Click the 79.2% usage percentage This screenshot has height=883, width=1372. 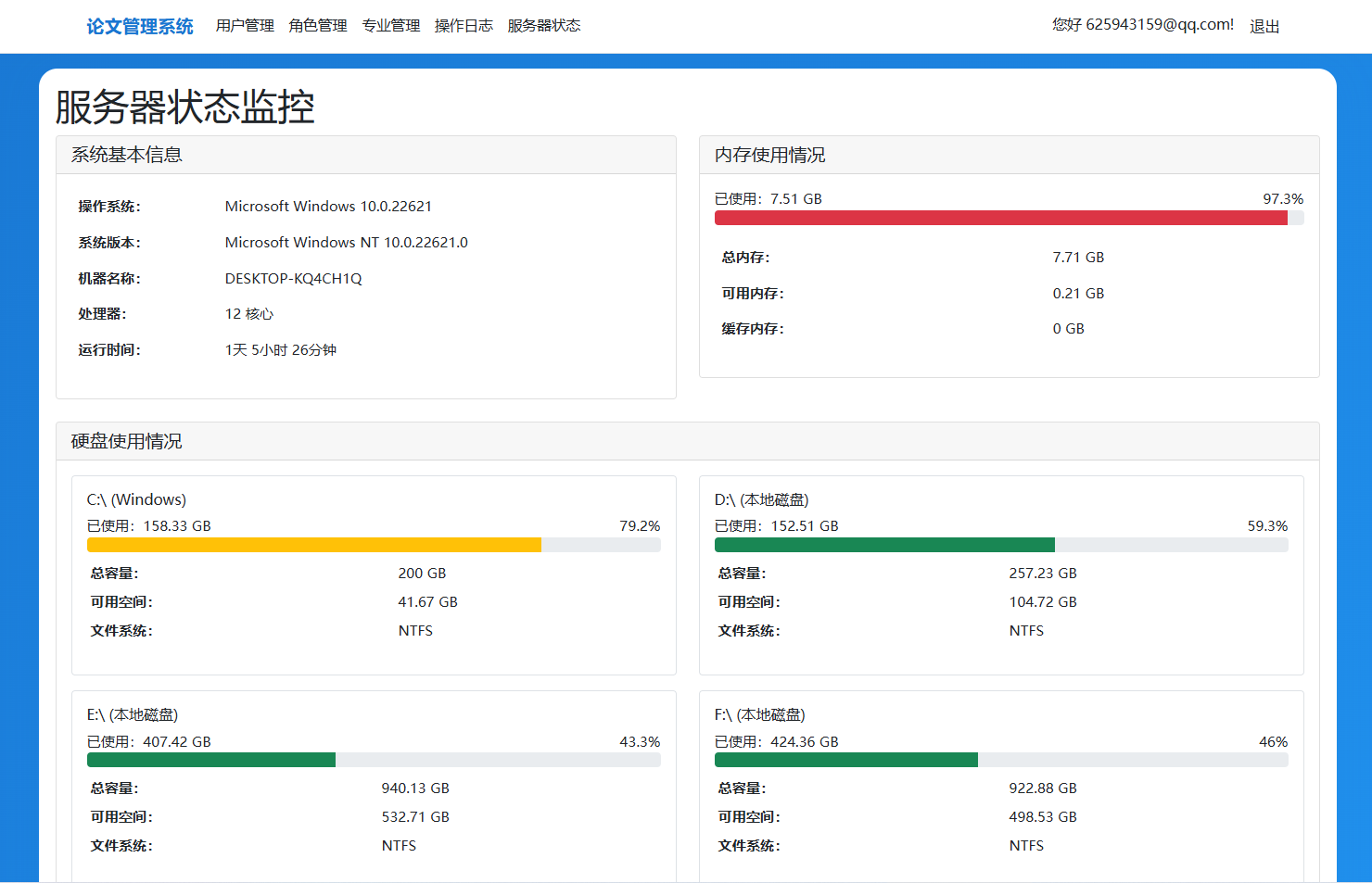(640, 526)
